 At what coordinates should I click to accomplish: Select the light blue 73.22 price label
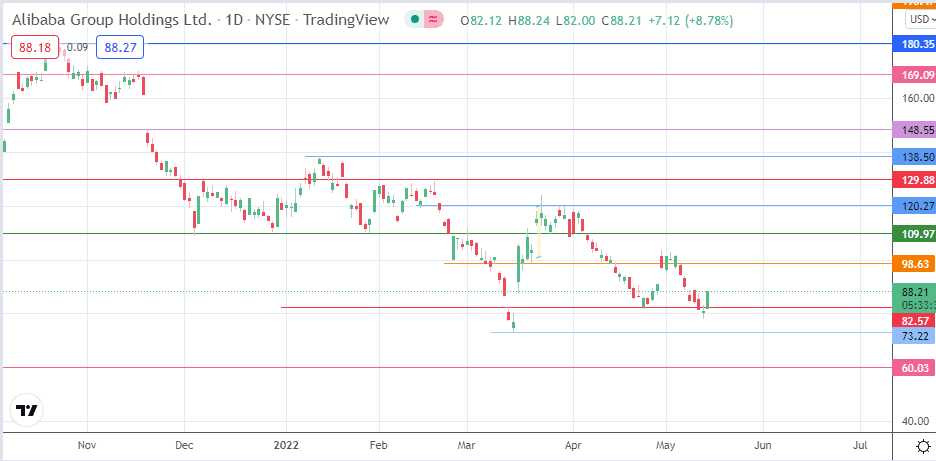pos(914,336)
